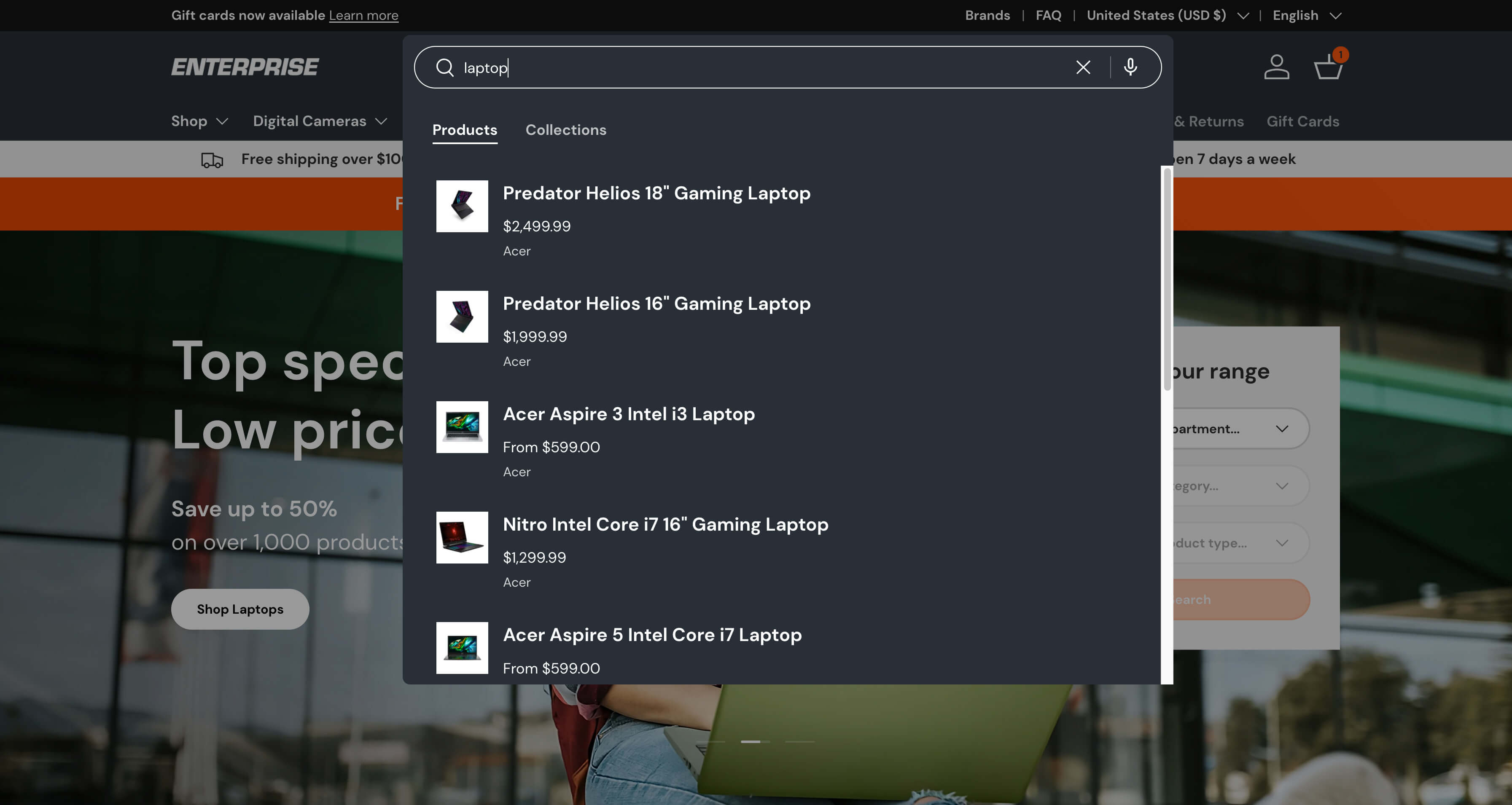The width and height of the screenshot is (1512, 805).
Task: Open the Returns menu item
Action: 1208,121
